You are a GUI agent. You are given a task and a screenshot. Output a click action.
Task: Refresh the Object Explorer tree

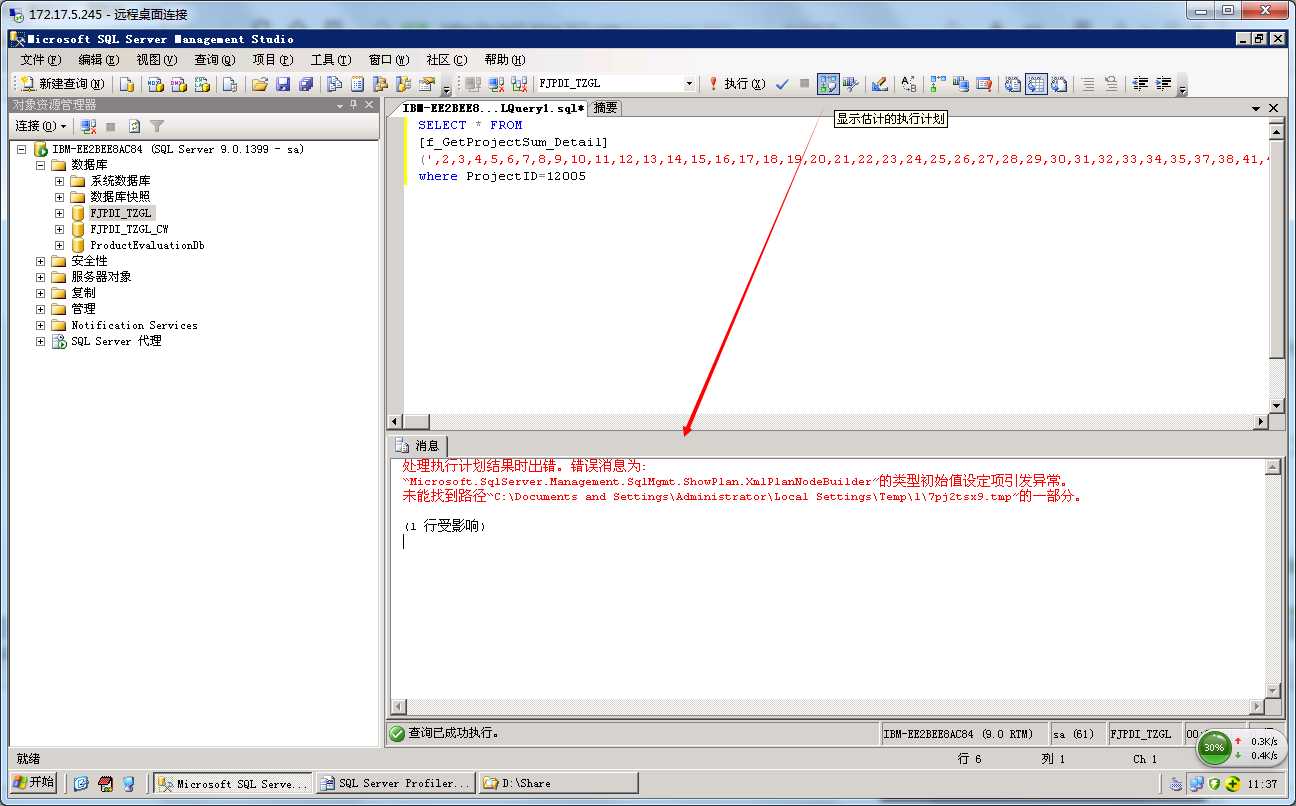coord(134,126)
